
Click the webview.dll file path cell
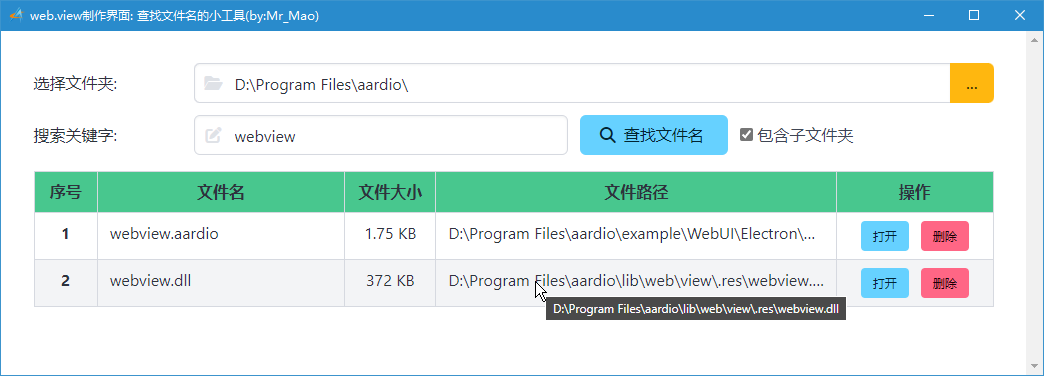click(636, 282)
